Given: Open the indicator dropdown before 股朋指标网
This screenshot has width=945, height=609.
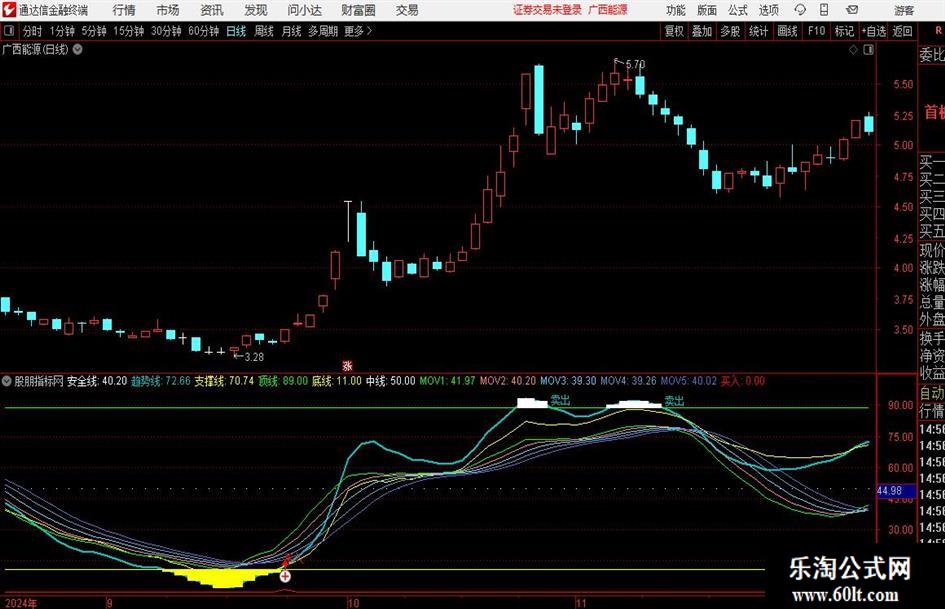Looking at the screenshot, I should point(7,380).
